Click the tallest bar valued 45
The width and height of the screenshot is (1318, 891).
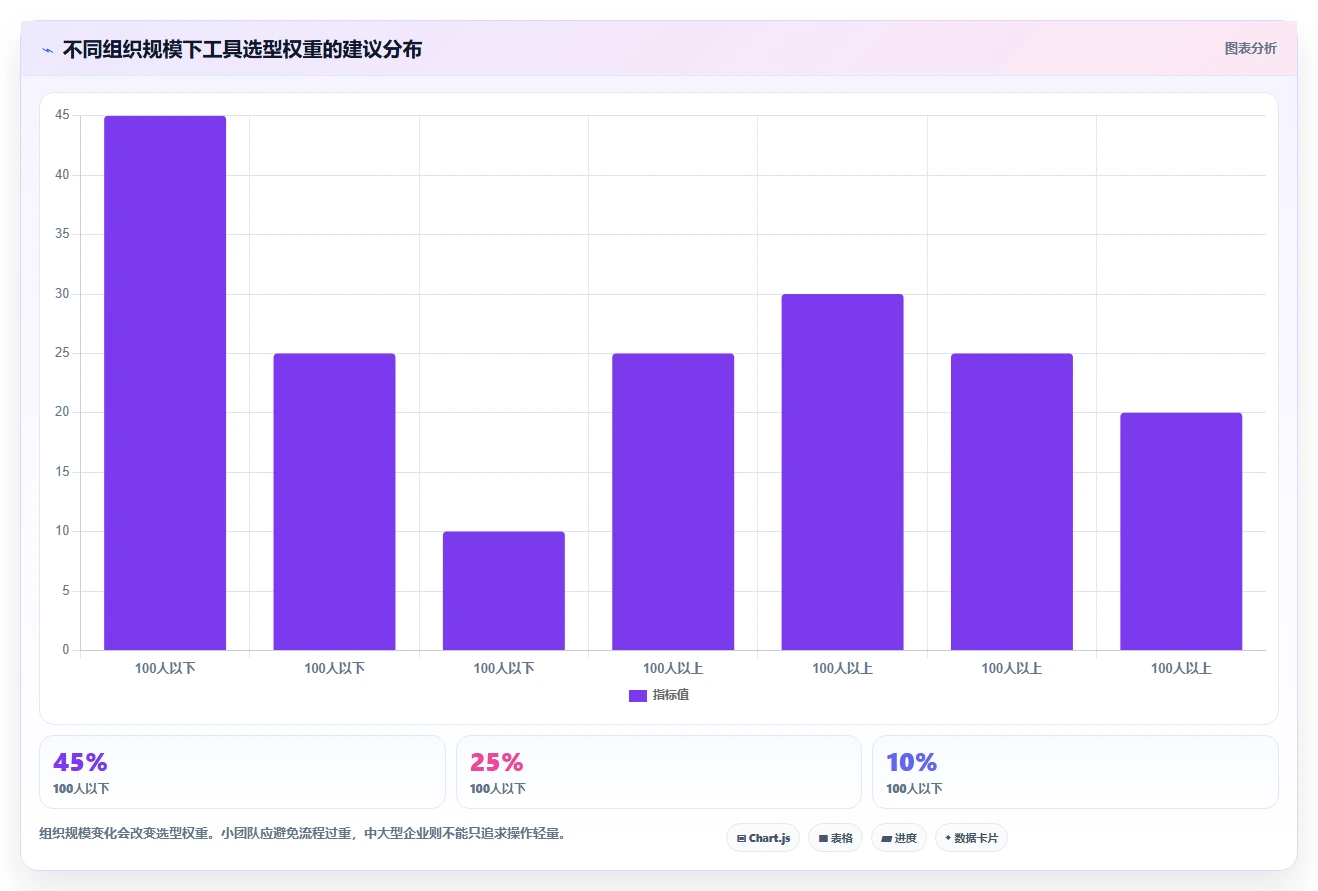165,383
